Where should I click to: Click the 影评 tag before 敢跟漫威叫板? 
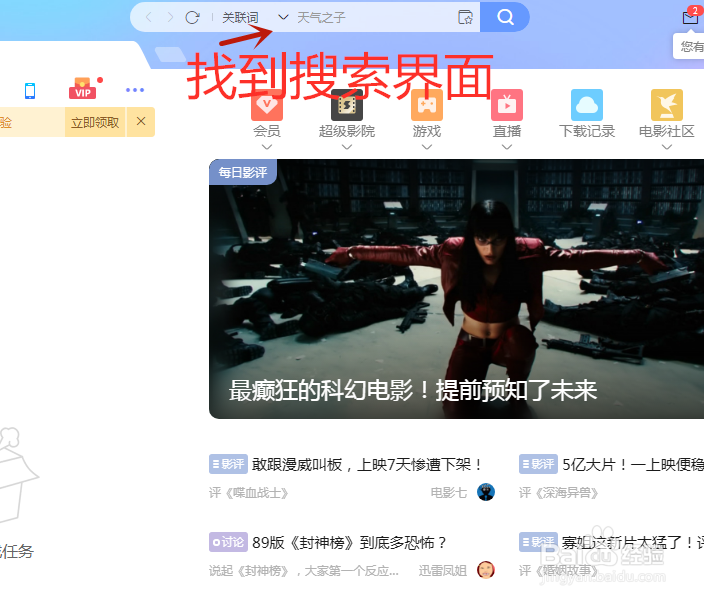pos(228,464)
